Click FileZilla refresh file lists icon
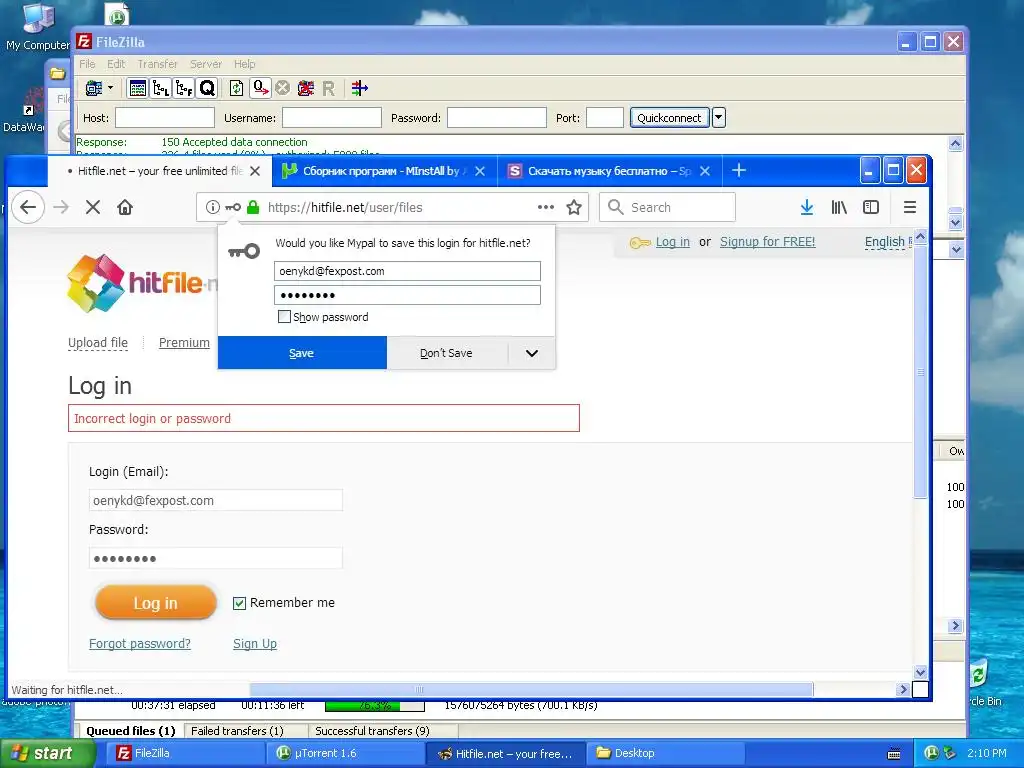 (236, 88)
